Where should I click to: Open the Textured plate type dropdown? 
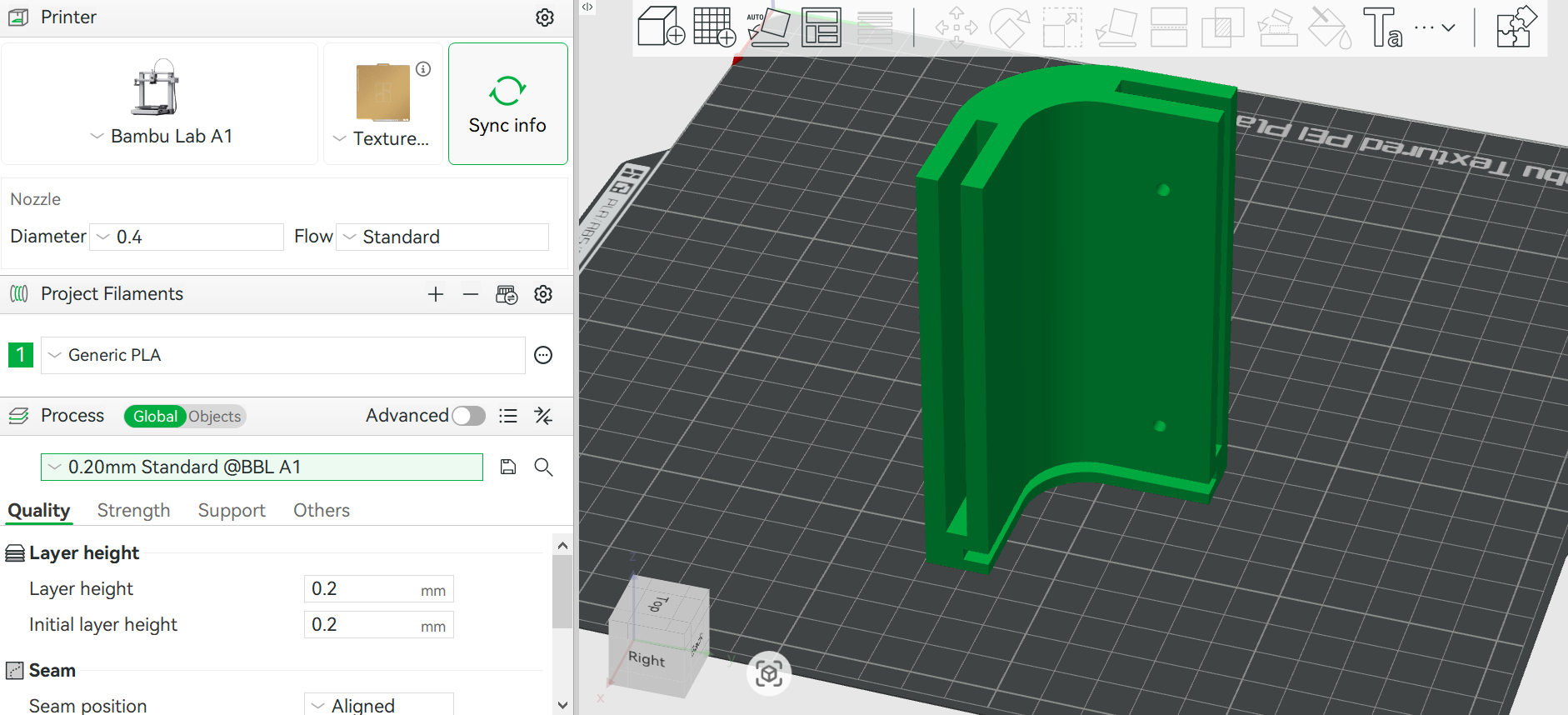pos(382,138)
